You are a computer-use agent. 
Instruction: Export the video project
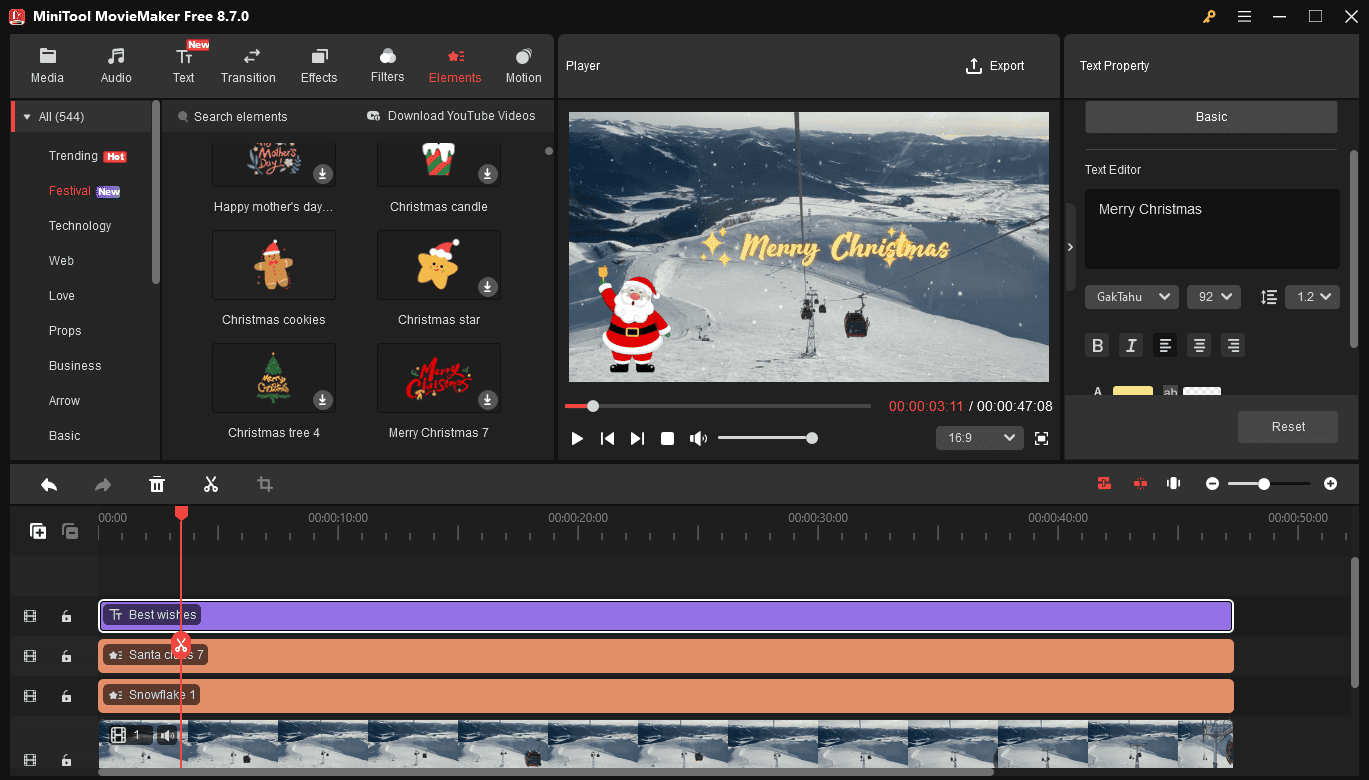pos(995,66)
